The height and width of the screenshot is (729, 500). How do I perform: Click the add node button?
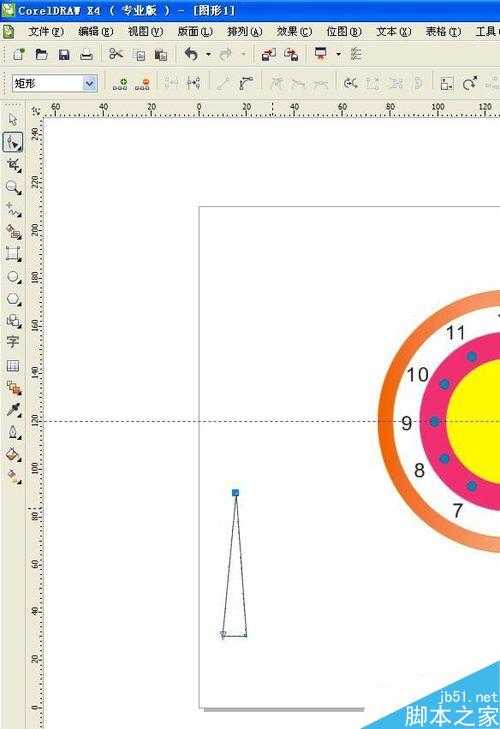click(x=120, y=84)
